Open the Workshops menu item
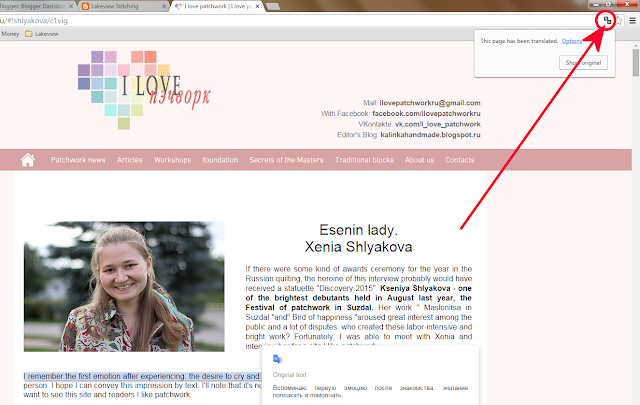 pos(173,160)
